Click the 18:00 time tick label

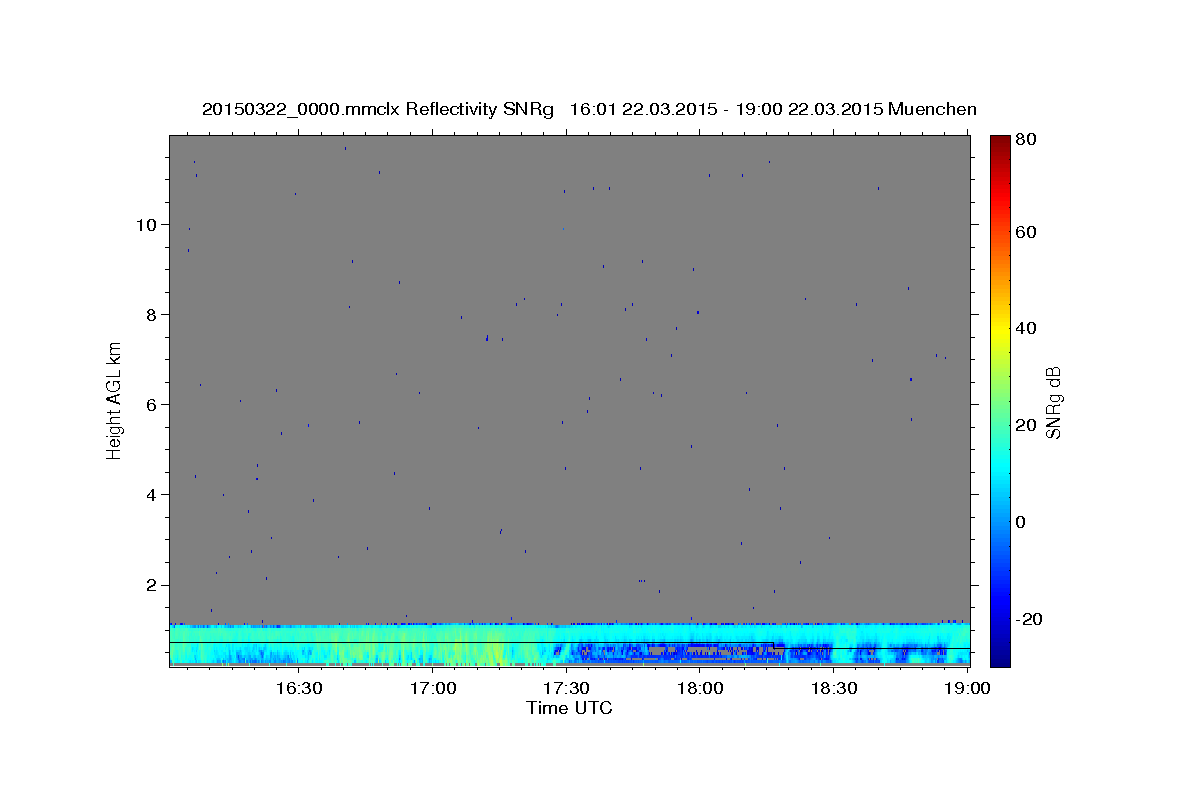coord(700,689)
